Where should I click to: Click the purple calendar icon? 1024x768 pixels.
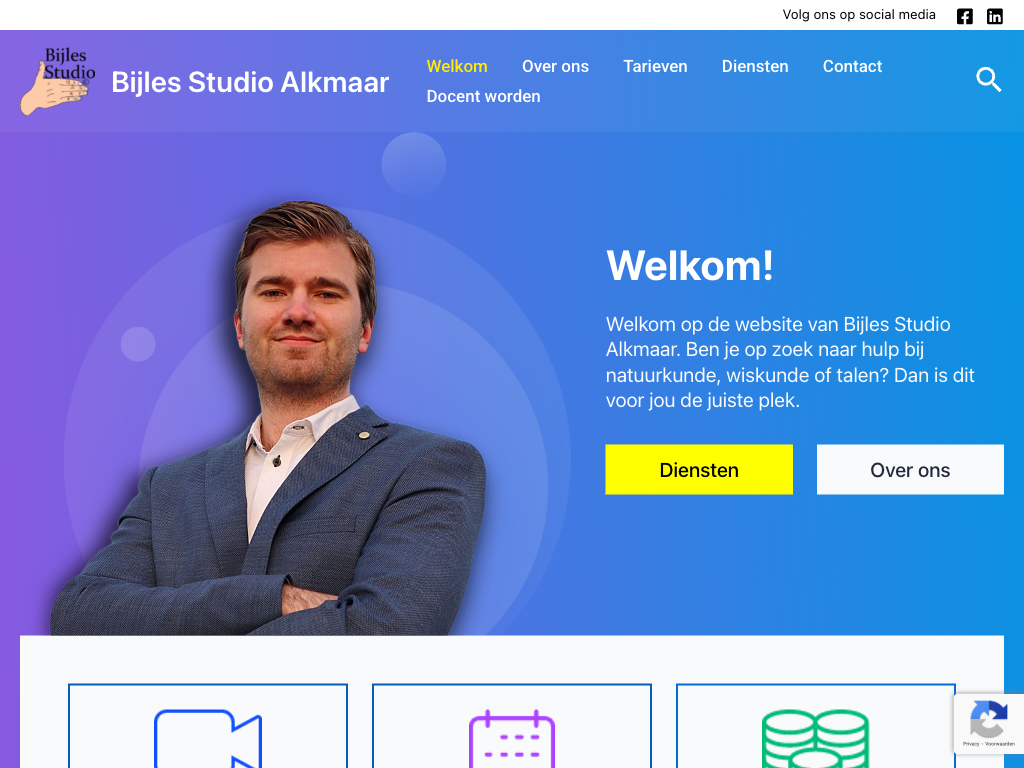[x=512, y=739]
